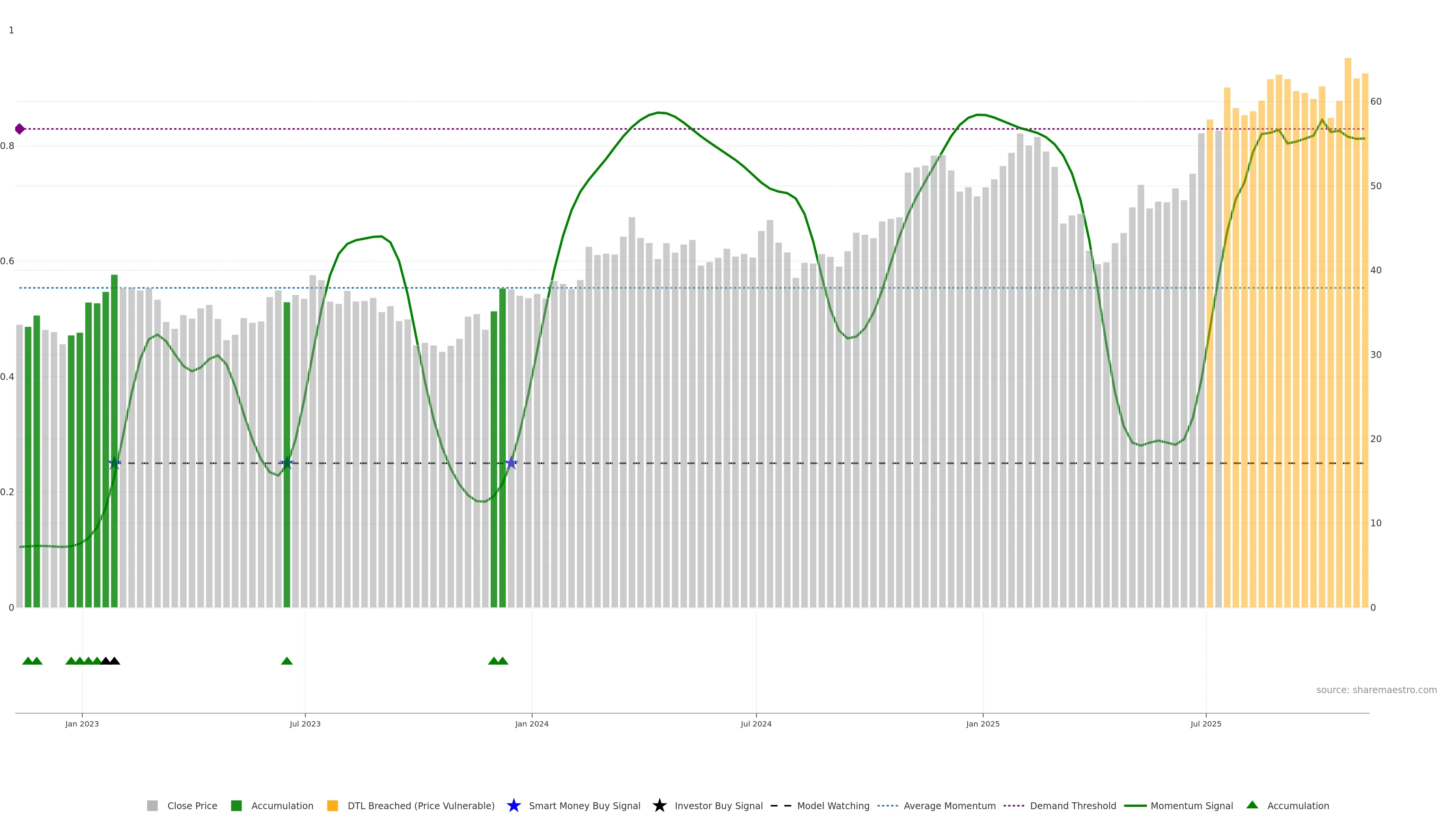
Task: Click the lone accumulation triangle before Jul 2023
Action: (x=287, y=661)
